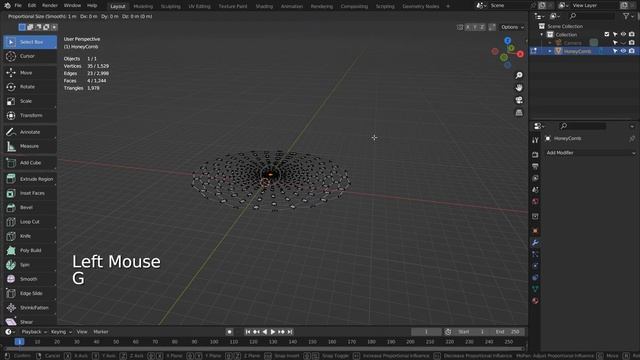This screenshot has height=360, width=640.
Task: Click the current frame number field
Action: pos(426,332)
